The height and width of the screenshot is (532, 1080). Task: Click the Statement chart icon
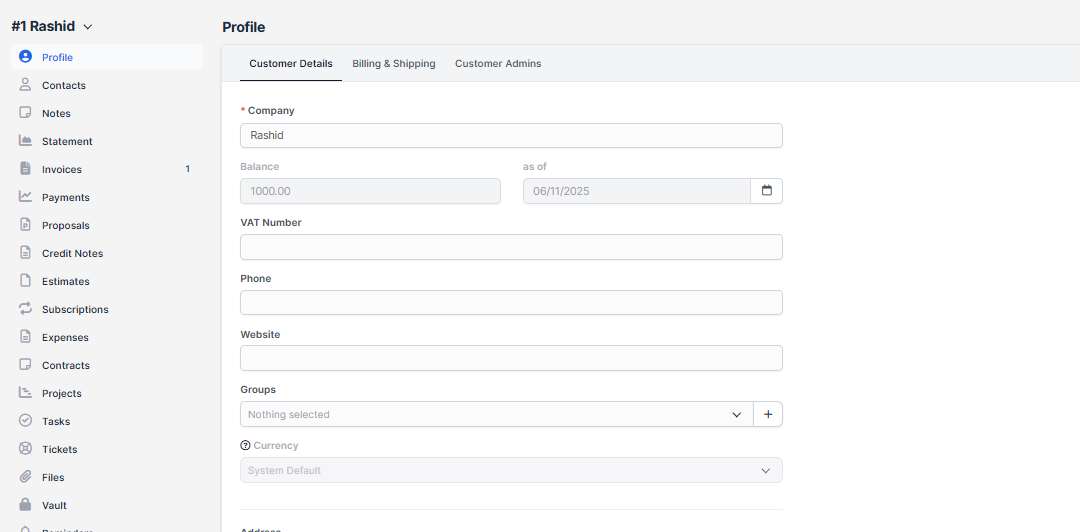coord(26,141)
